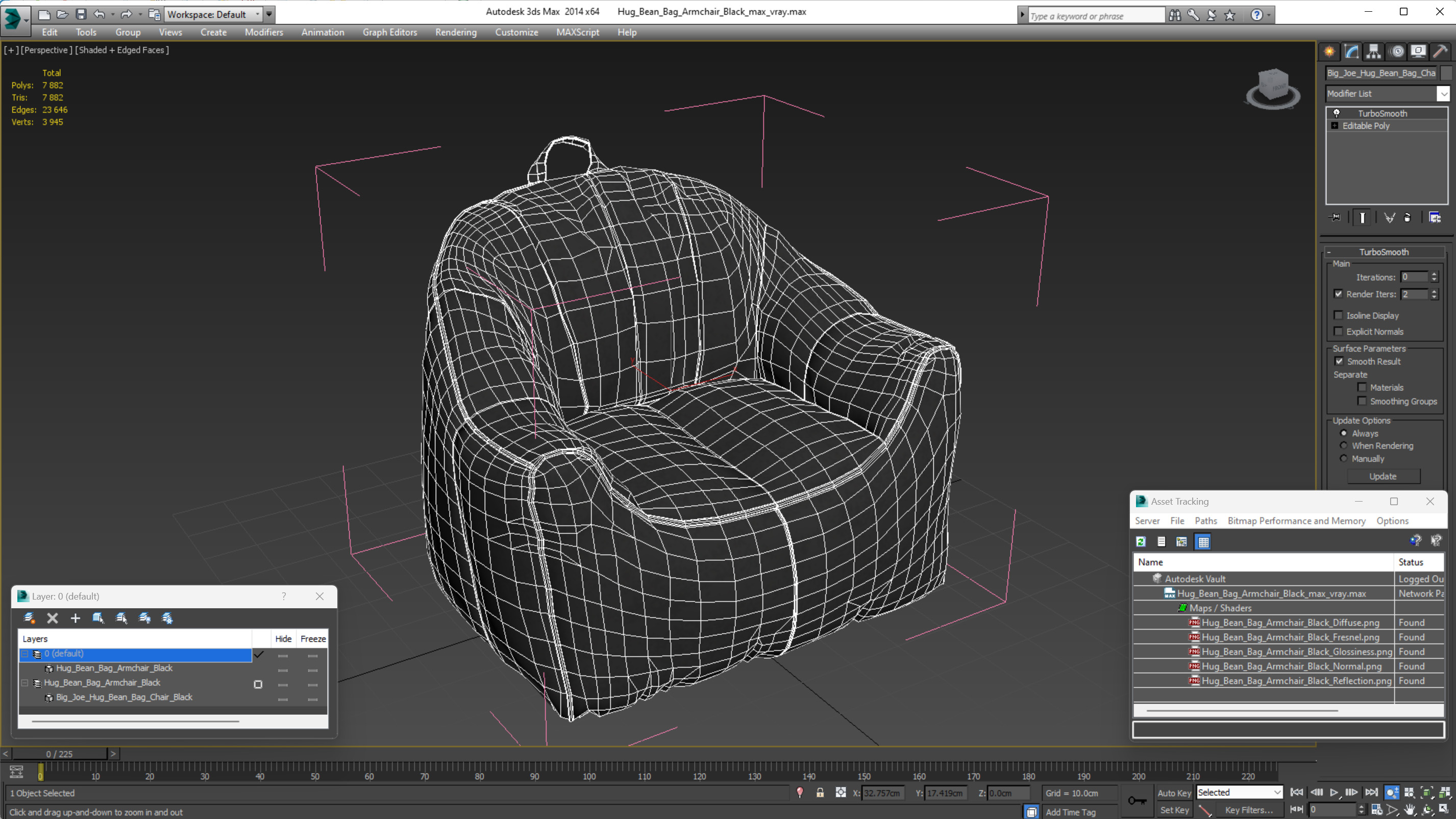Click the Set Keys large key icon
The width and height of the screenshot is (1456, 819).
point(1137,800)
